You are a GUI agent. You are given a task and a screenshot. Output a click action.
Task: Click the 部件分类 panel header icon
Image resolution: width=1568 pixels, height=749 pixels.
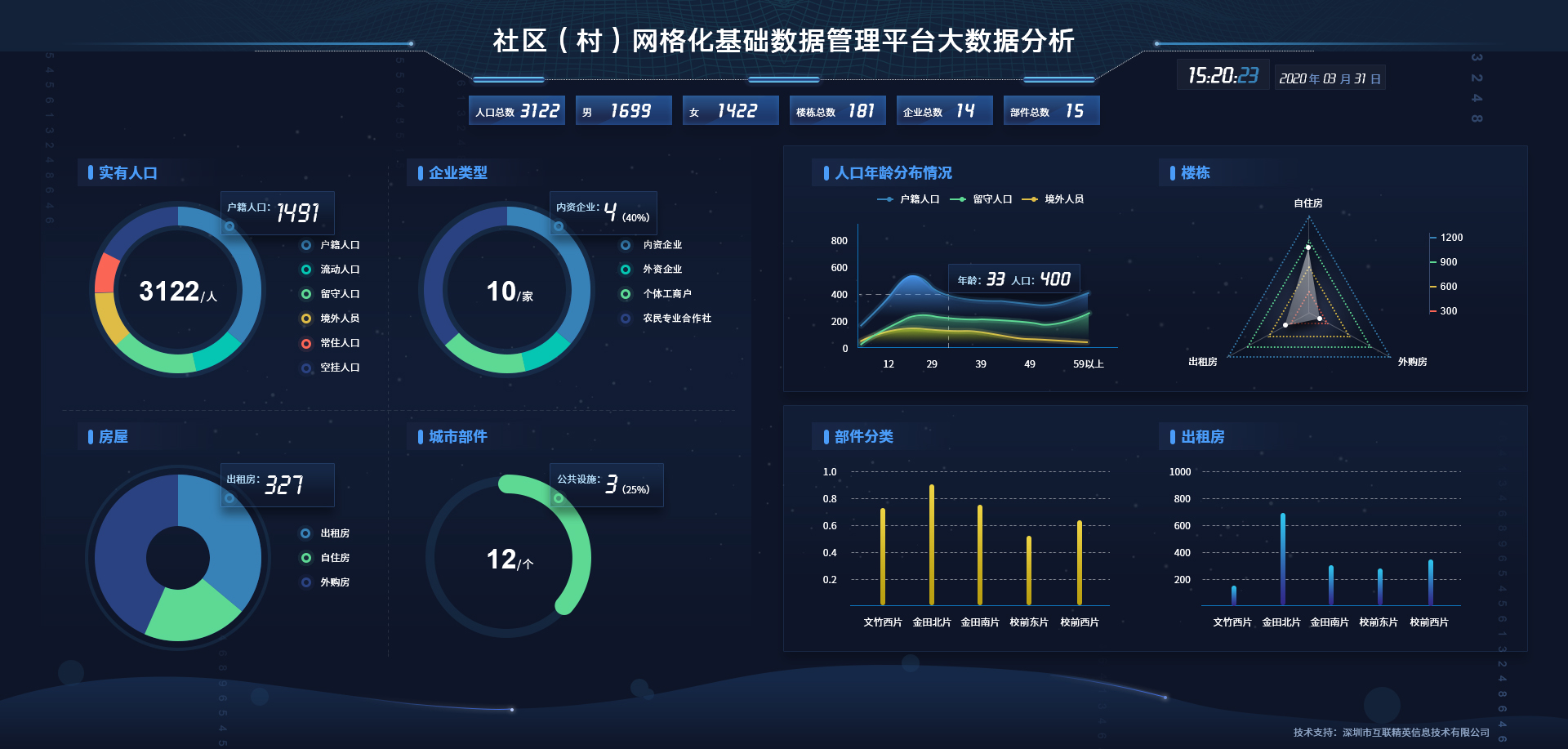826,437
